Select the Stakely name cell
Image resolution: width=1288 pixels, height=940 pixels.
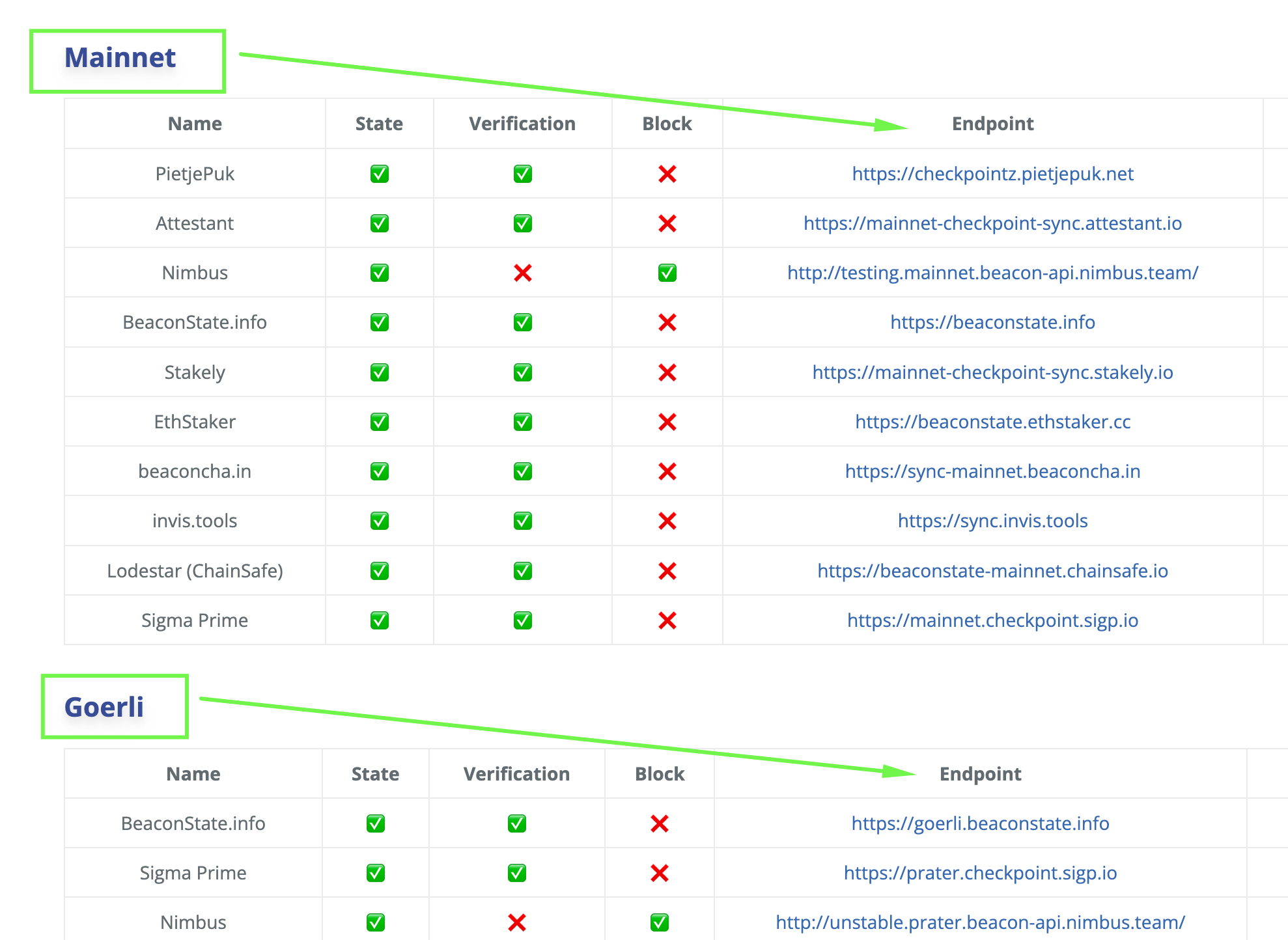(x=195, y=372)
